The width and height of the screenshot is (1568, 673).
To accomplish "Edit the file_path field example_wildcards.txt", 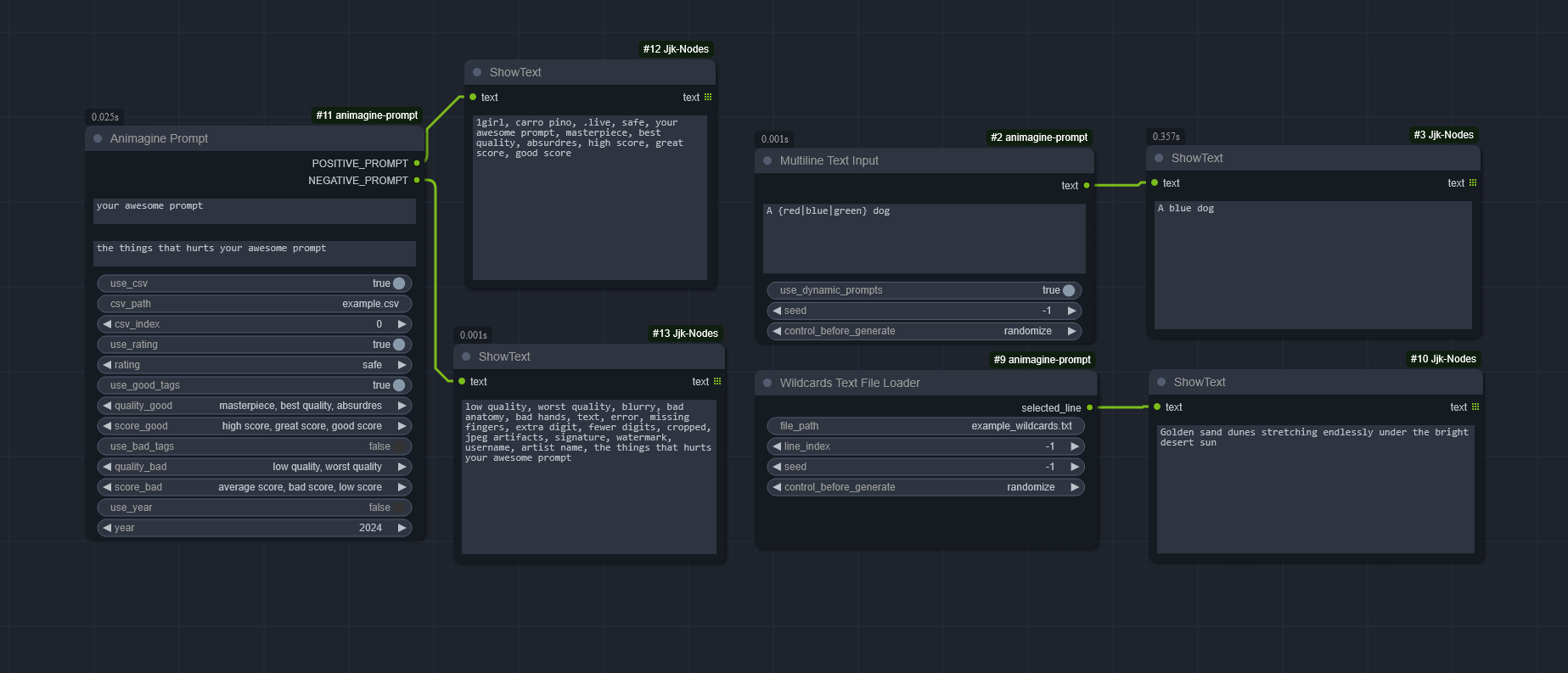I will point(926,426).
